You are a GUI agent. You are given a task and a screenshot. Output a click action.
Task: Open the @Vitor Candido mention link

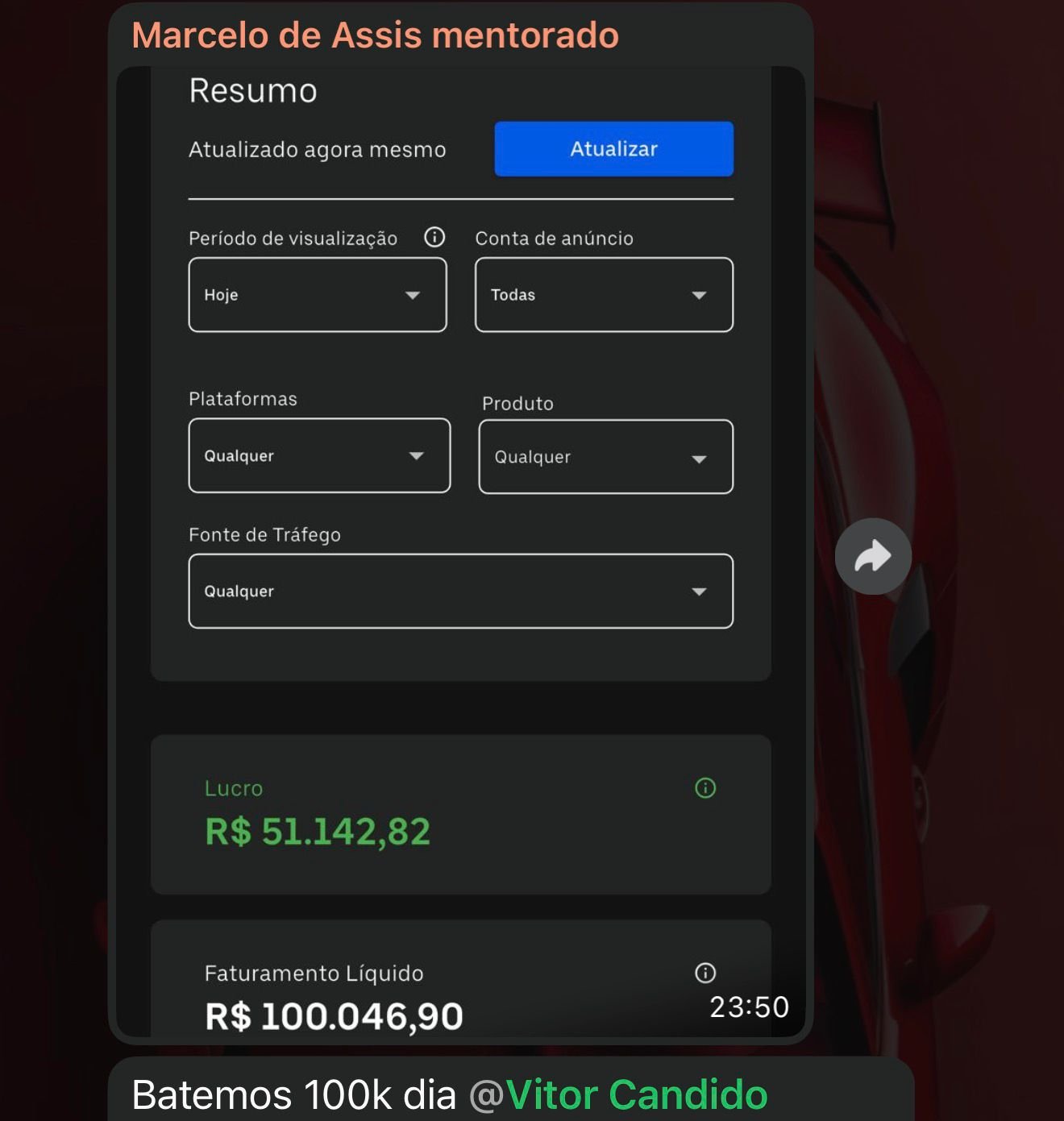pos(618,1095)
